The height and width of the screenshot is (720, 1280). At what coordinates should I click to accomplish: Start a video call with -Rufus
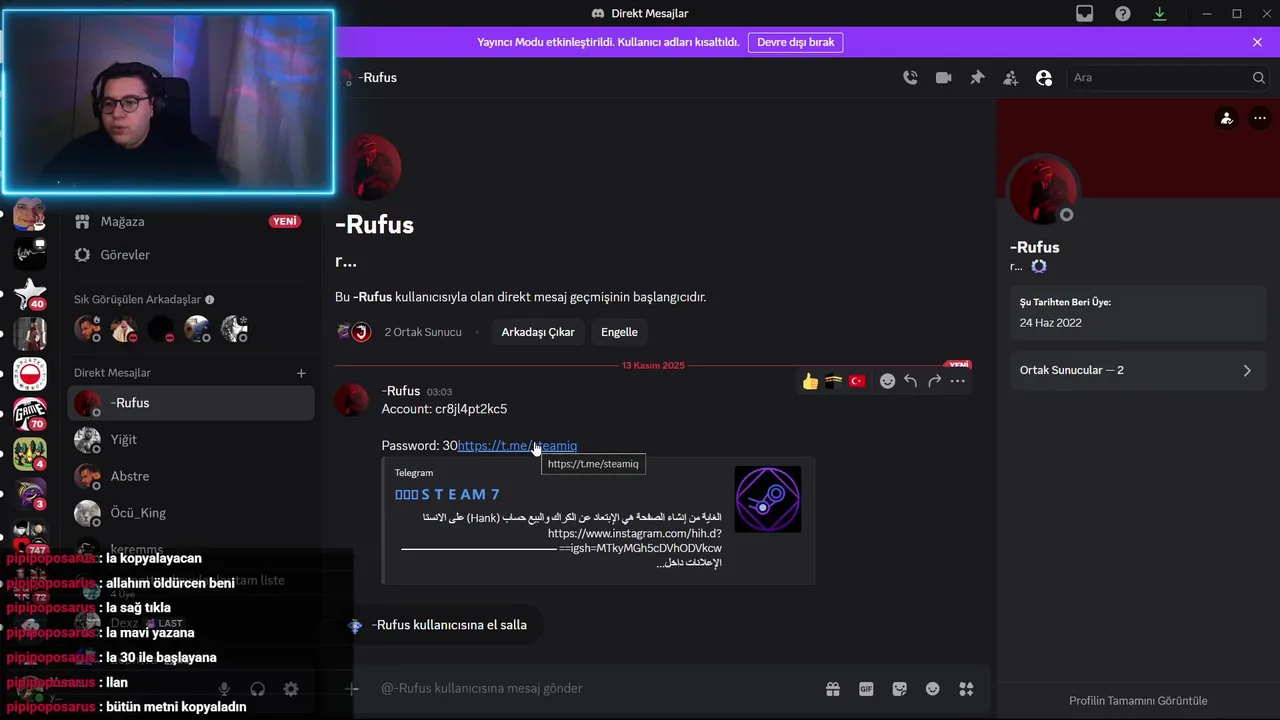point(943,77)
